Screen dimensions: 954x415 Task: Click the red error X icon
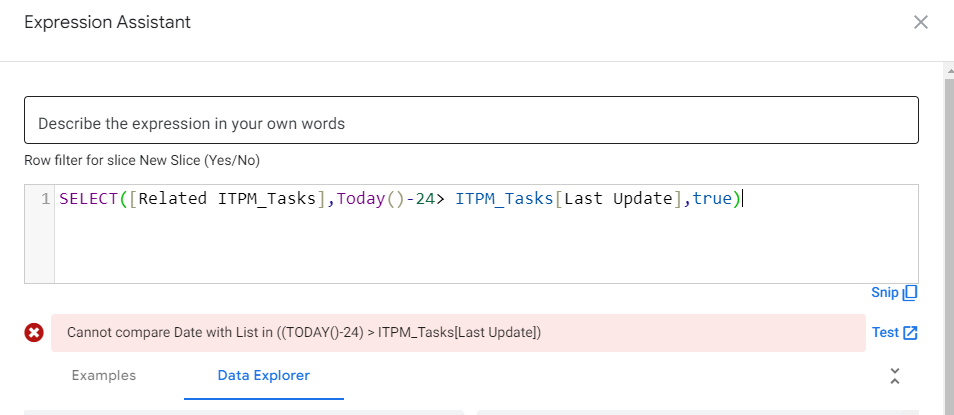pyautogui.click(x=34, y=333)
